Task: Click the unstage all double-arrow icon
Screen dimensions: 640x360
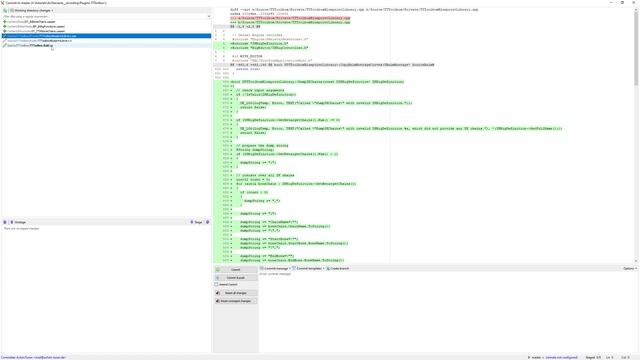Action: click(x=5, y=222)
